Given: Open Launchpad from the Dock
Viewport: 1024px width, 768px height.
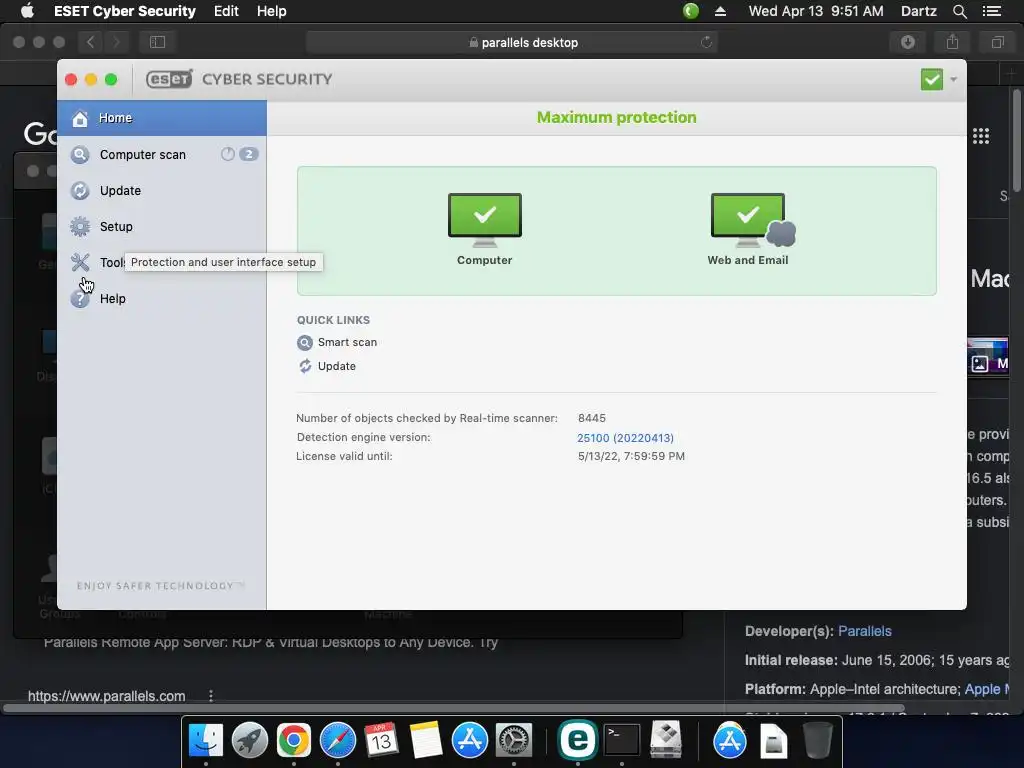Looking at the screenshot, I should coord(249,740).
